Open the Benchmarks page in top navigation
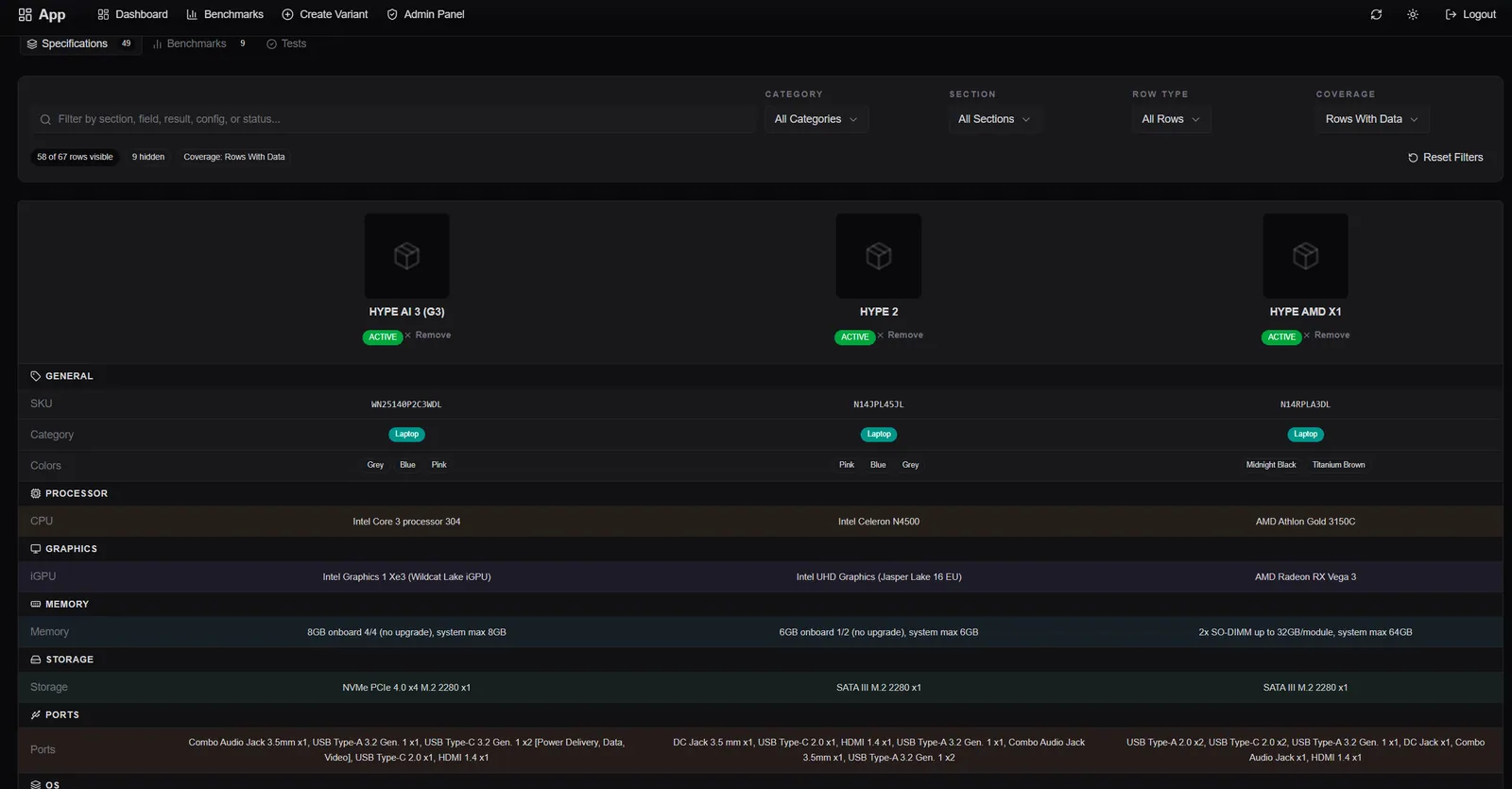This screenshot has height=789, width=1512. point(225,14)
